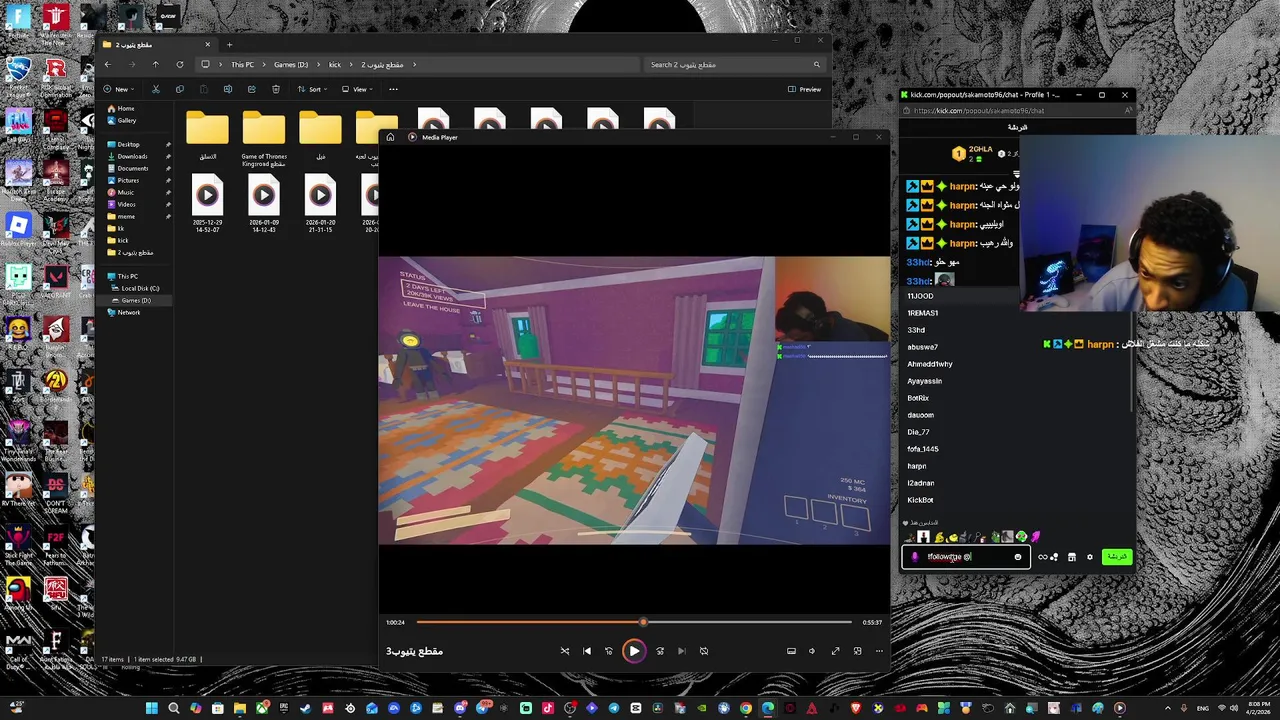
Task: Click the Windows Start button
Action: pyautogui.click(x=152, y=708)
